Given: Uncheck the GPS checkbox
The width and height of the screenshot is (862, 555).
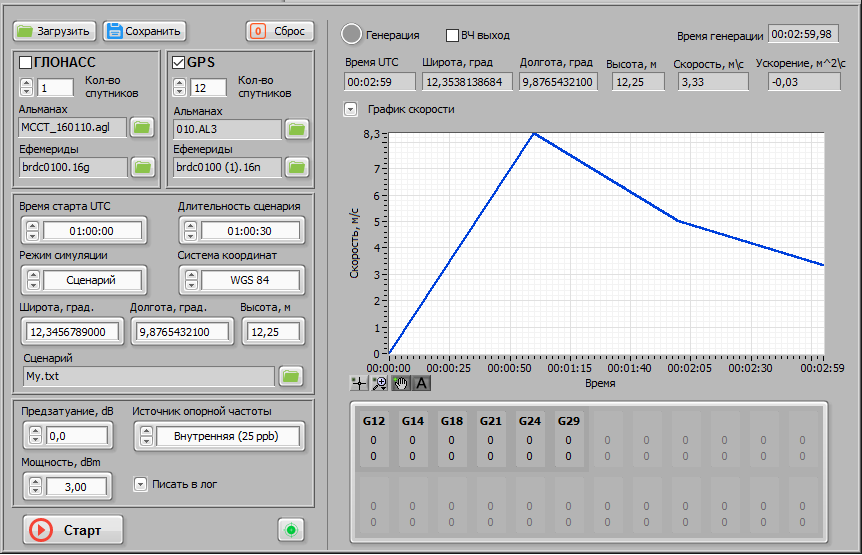Looking at the screenshot, I should tap(179, 63).
